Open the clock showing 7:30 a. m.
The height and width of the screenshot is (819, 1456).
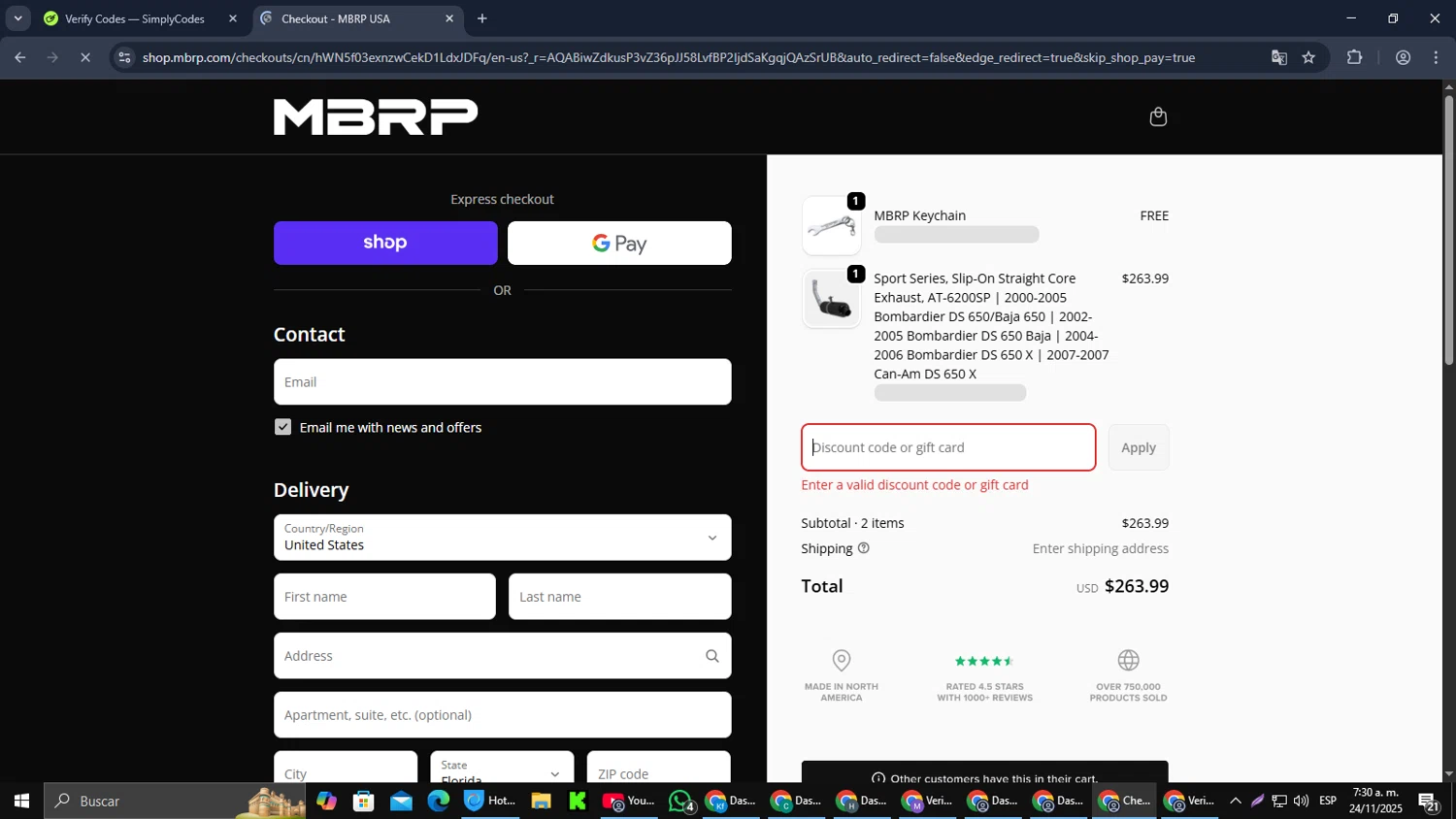pyautogui.click(x=1376, y=801)
